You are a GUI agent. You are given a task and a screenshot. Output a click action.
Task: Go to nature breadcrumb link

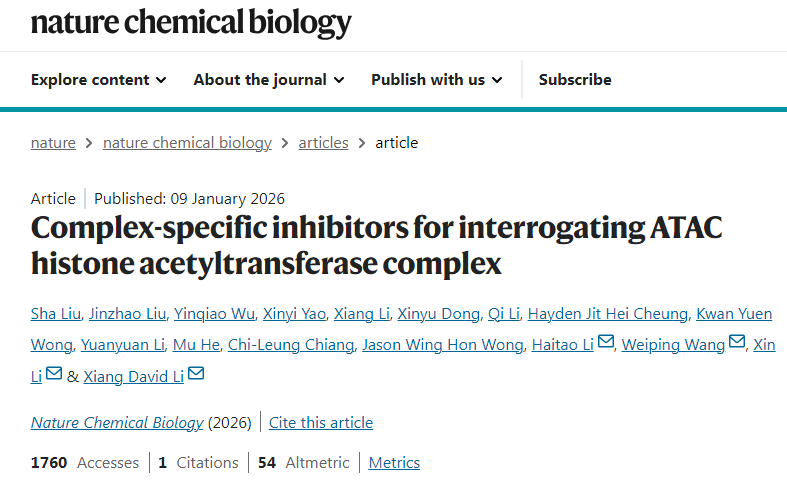point(53,143)
